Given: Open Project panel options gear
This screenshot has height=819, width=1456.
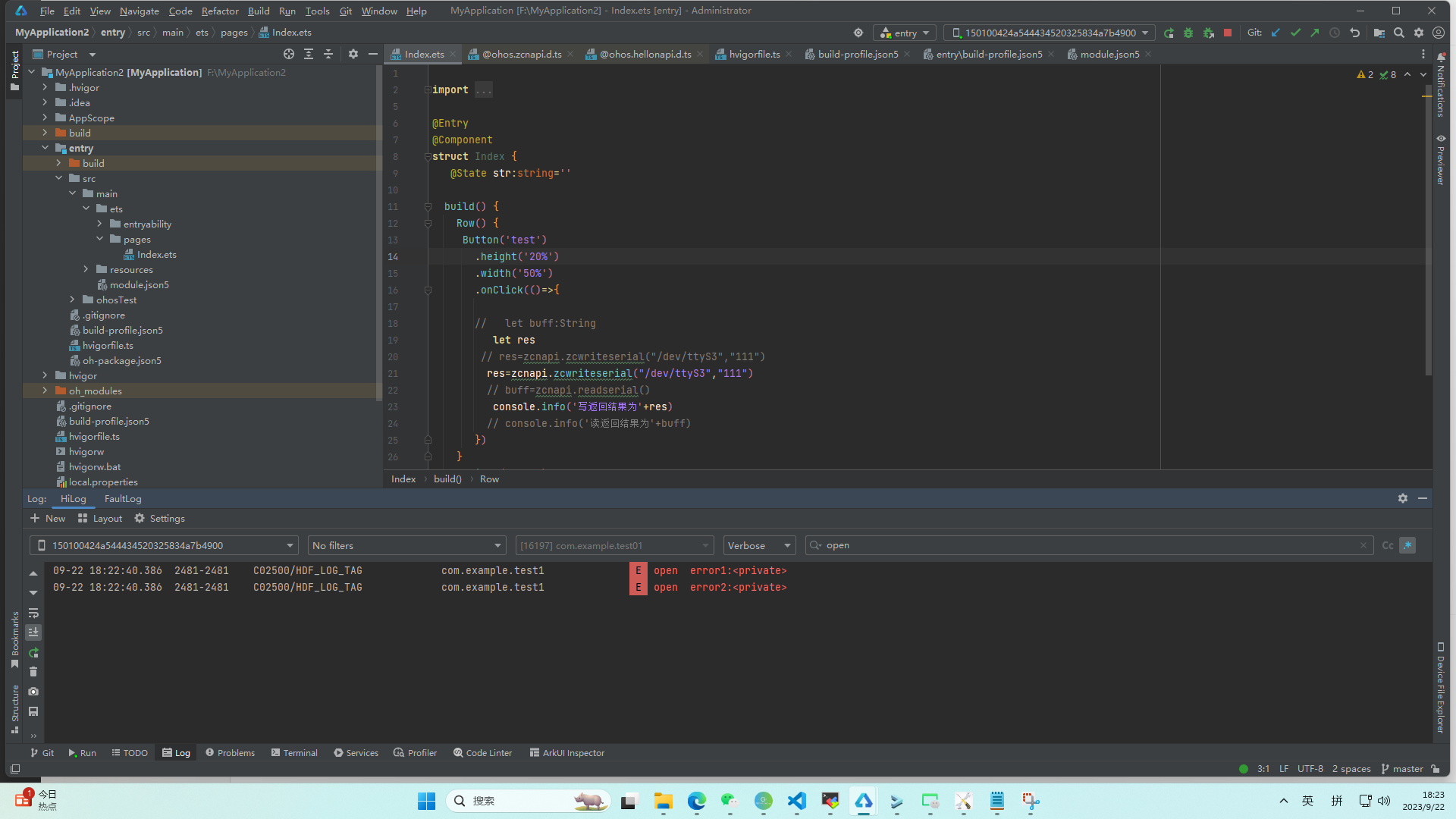Looking at the screenshot, I should click(353, 54).
